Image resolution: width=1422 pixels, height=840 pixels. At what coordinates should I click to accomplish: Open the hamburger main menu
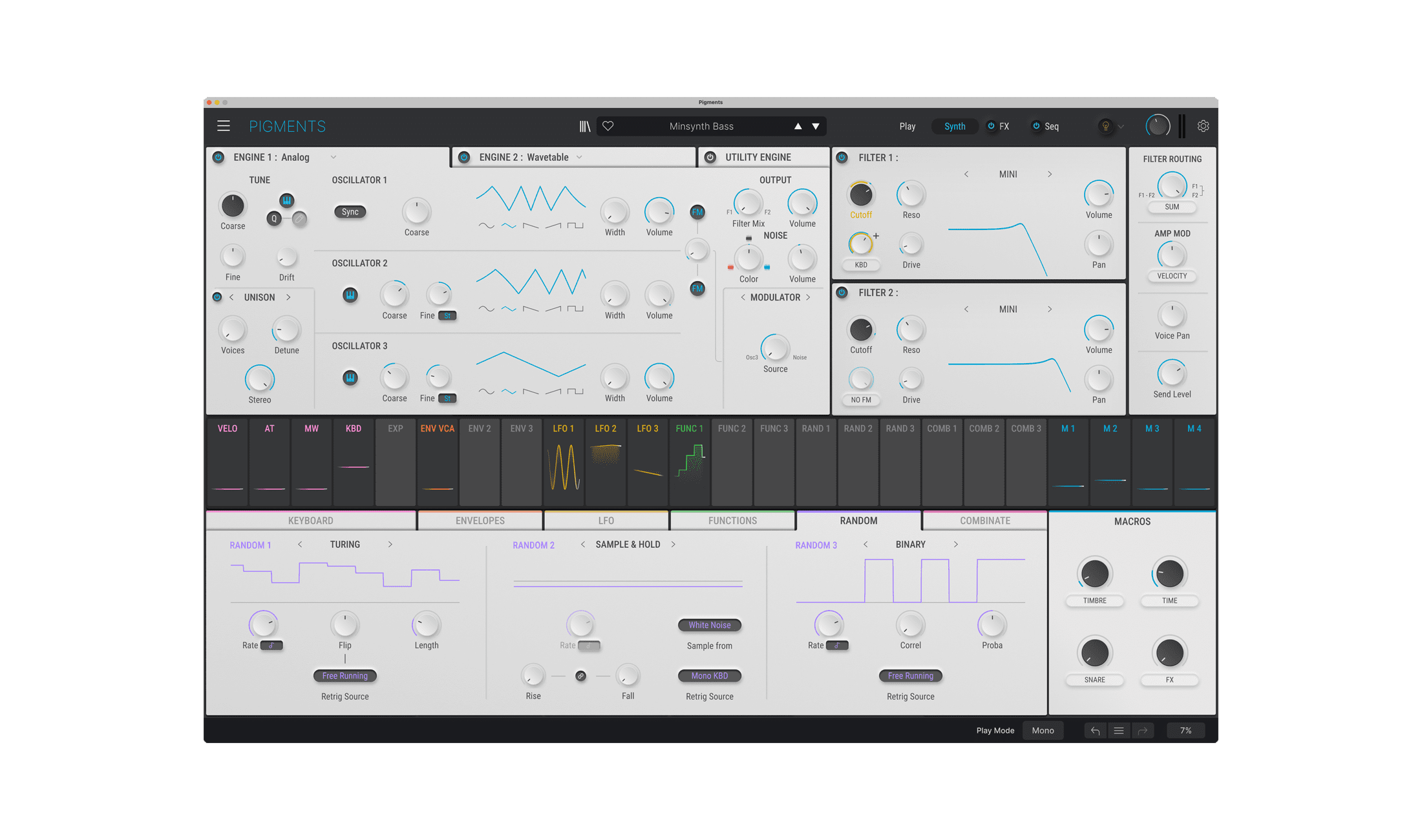(224, 126)
